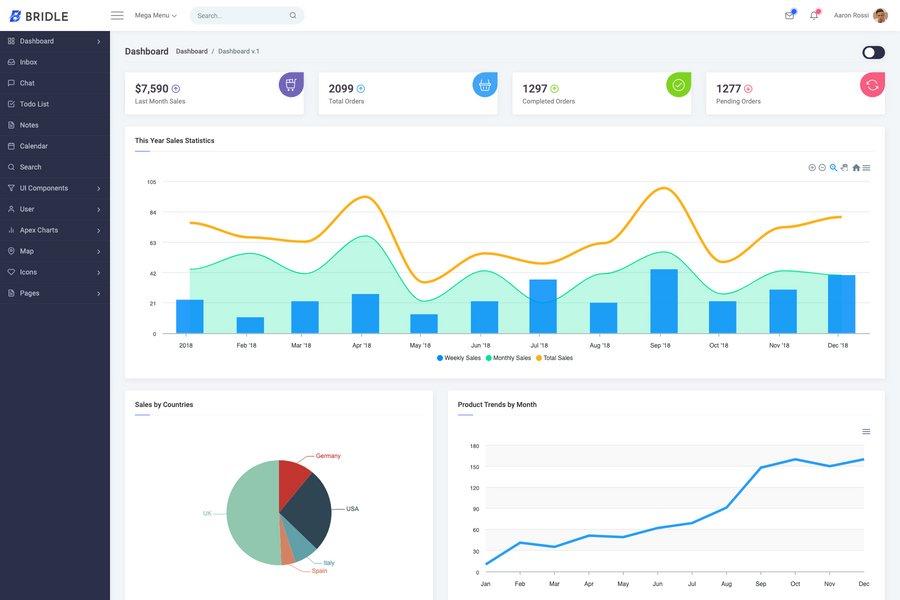The height and width of the screenshot is (600, 900).
Task: Click inside the Search input field
Action: 230,13
